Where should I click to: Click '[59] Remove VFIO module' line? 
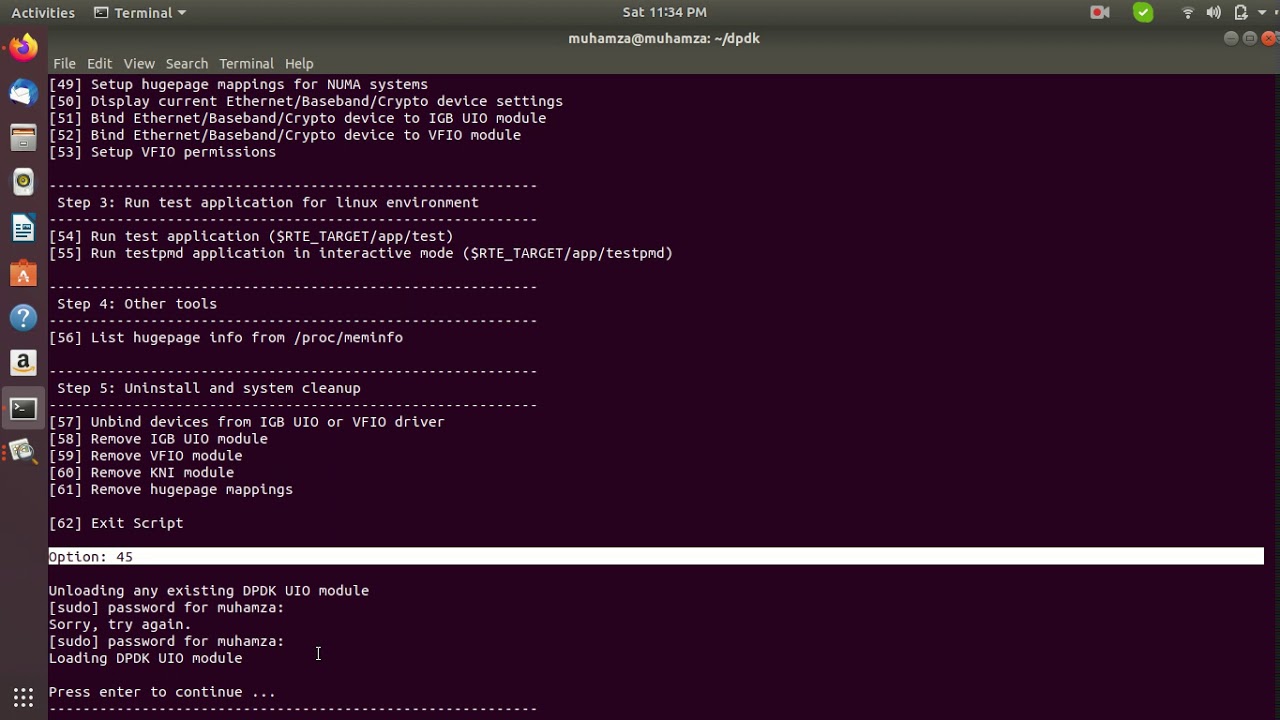point(146,456)
